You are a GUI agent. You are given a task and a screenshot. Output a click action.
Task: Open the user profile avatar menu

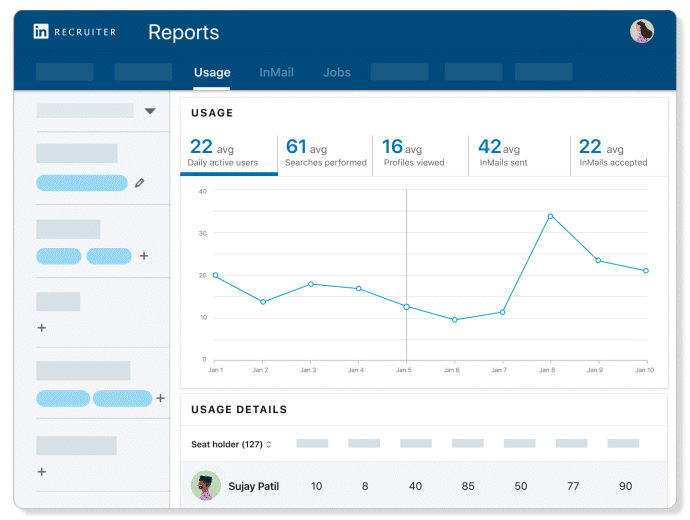click(641, 31)
